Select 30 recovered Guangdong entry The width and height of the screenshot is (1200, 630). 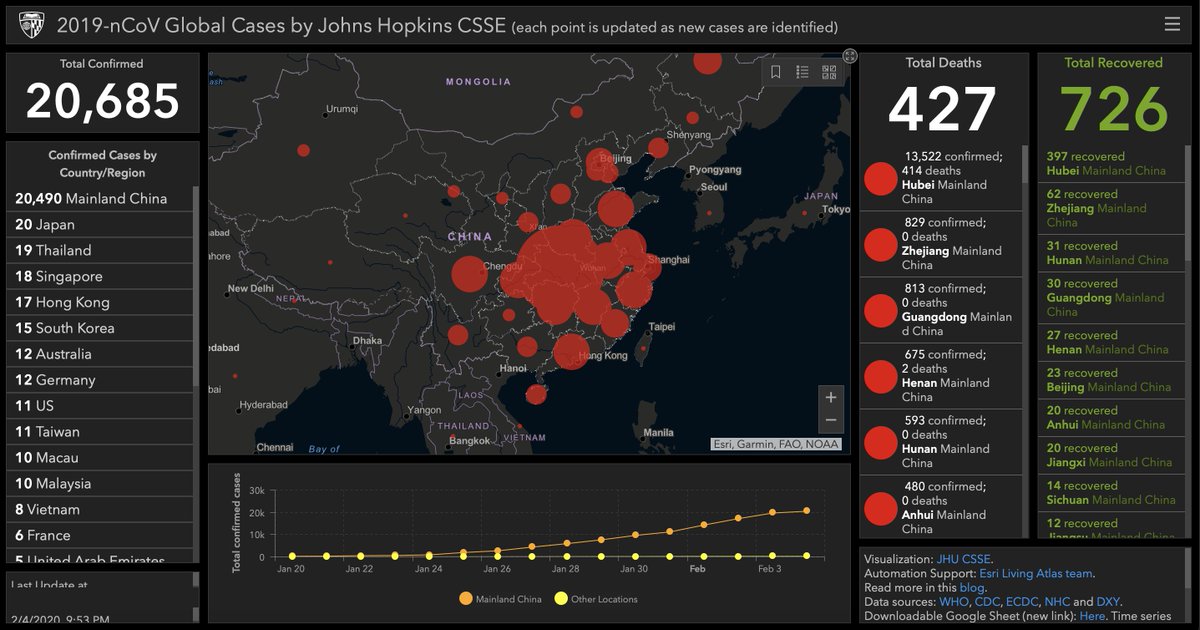point(1111,298)
